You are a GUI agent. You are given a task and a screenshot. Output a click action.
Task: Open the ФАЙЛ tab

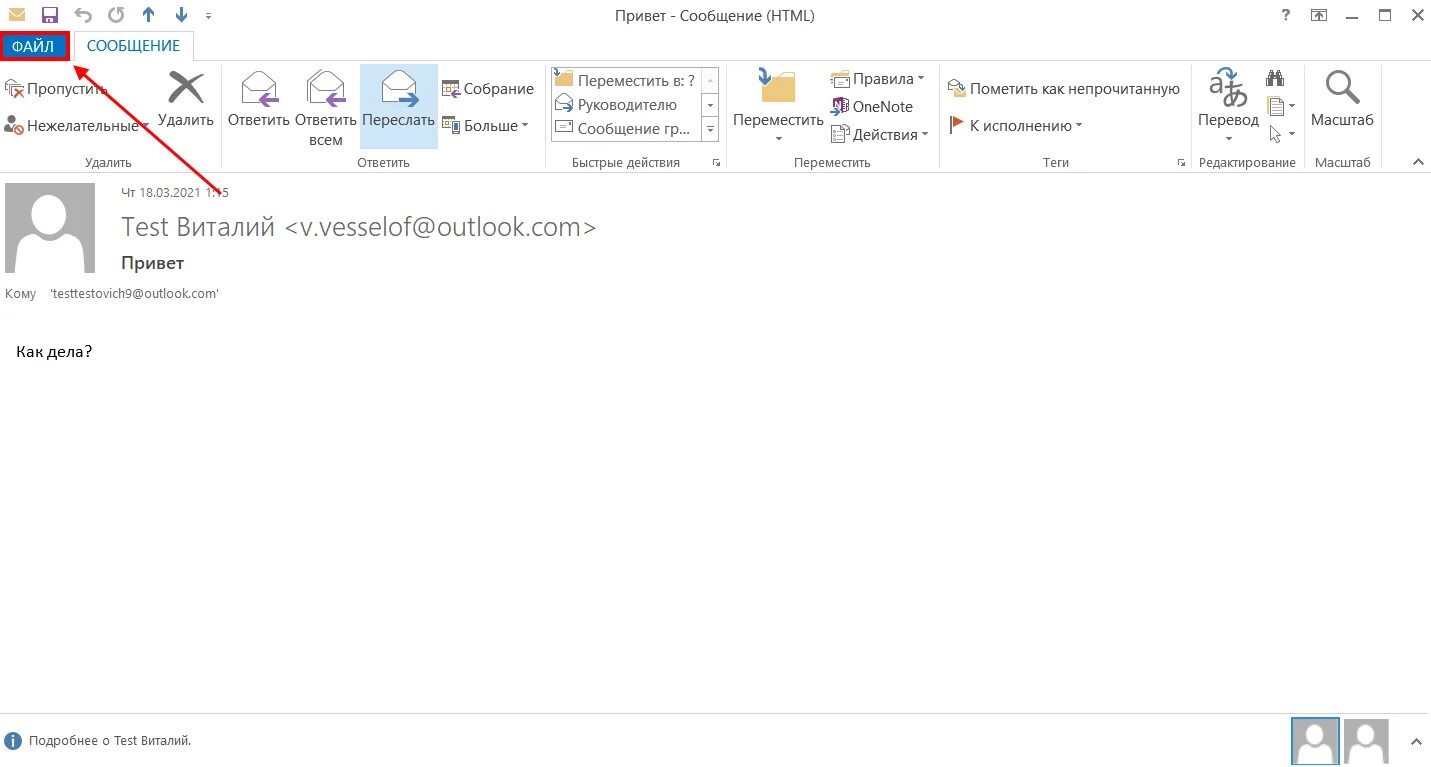[34, 46]
